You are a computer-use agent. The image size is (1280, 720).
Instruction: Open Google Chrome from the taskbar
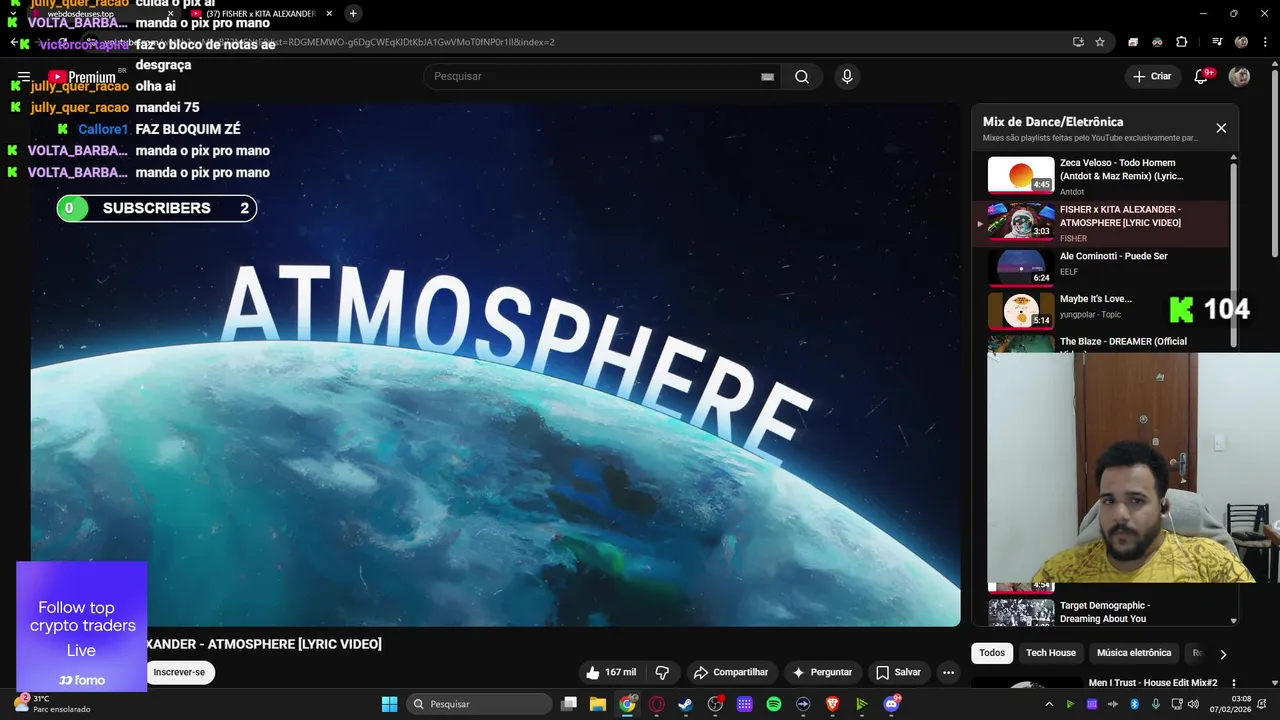pos(627,704)
